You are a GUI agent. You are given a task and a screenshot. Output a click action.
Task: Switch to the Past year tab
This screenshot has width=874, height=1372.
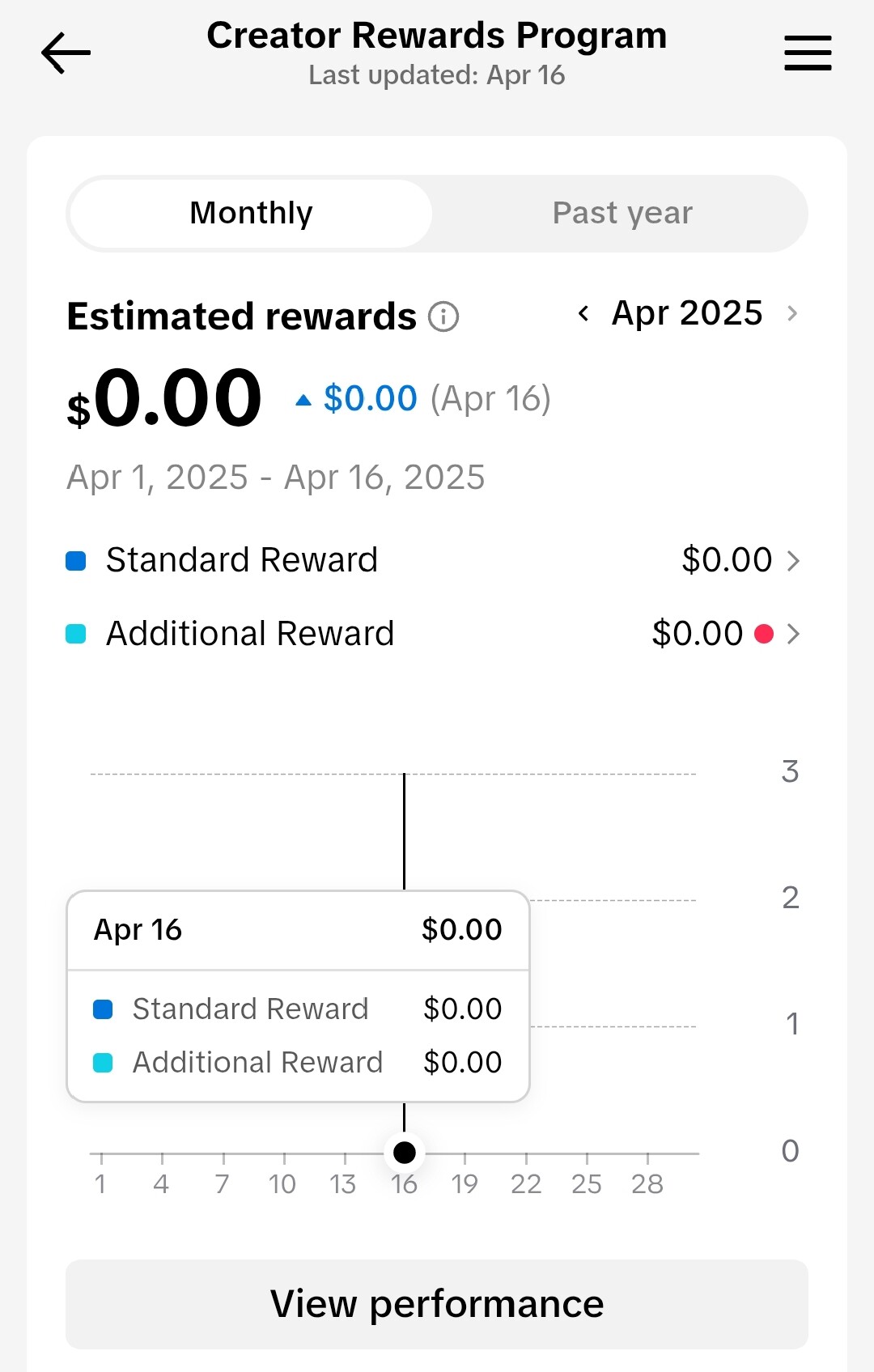coord(622,214)
